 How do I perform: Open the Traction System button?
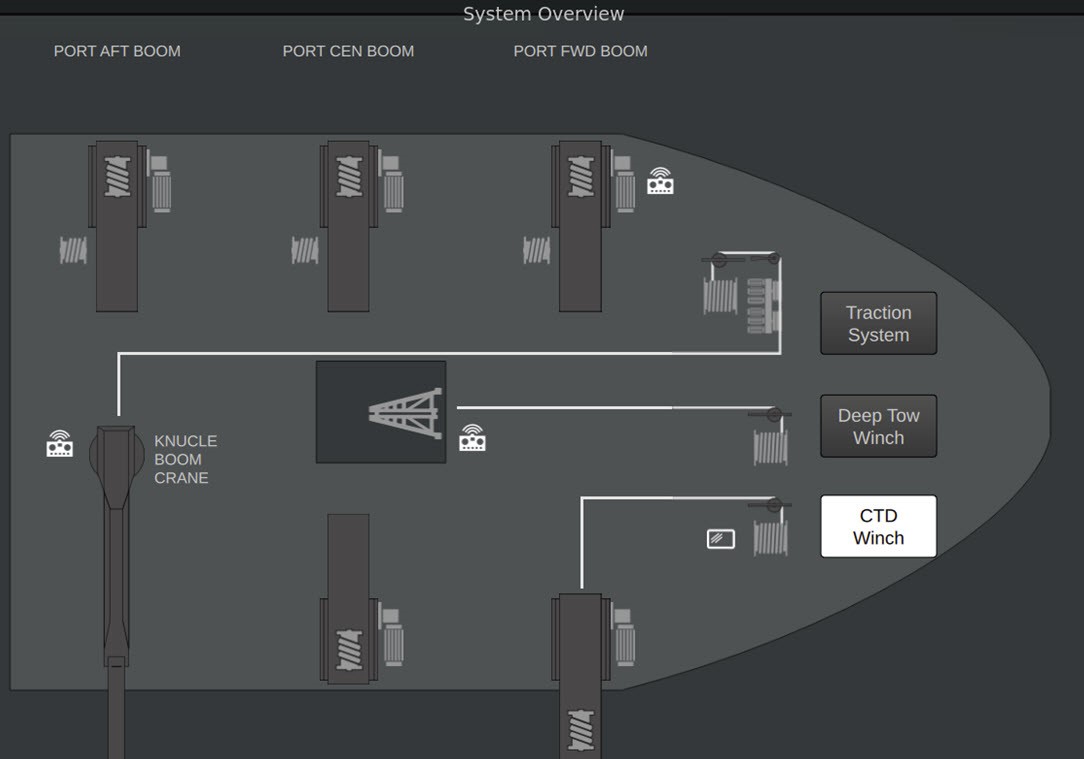click(878, 323)
